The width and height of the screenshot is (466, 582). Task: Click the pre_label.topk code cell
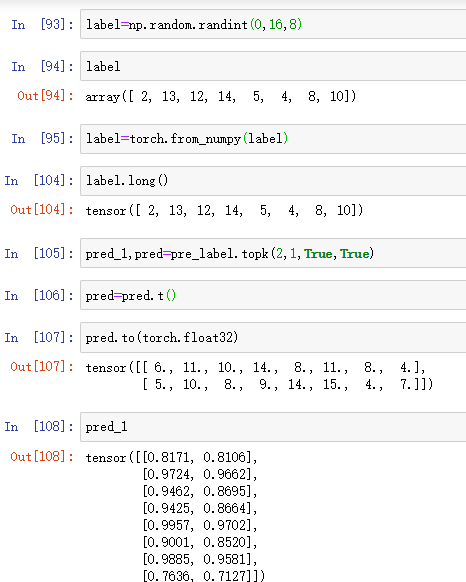click(273, 254)
